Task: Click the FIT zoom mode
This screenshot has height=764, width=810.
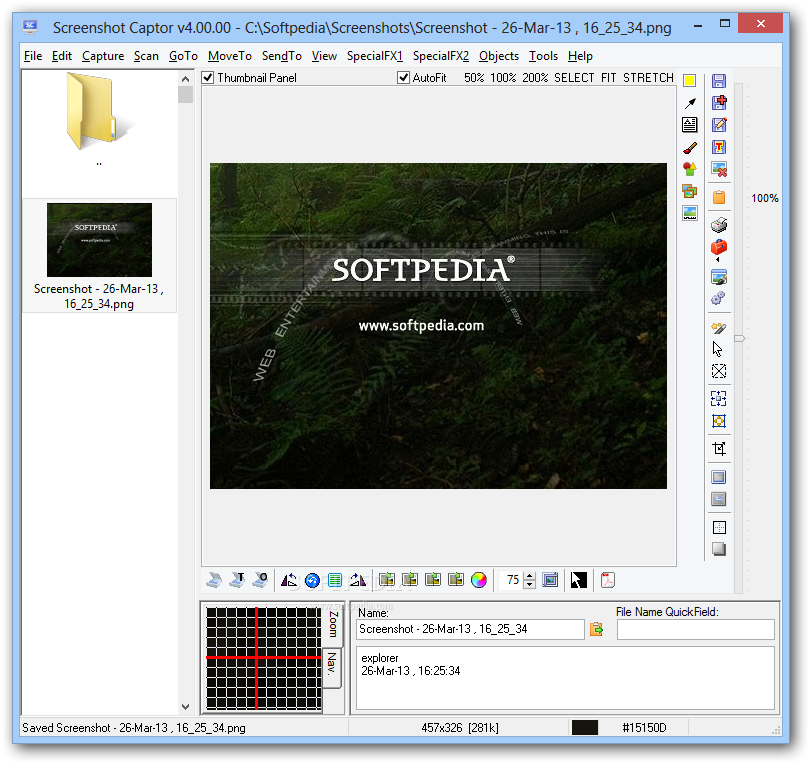Action: 608,77
